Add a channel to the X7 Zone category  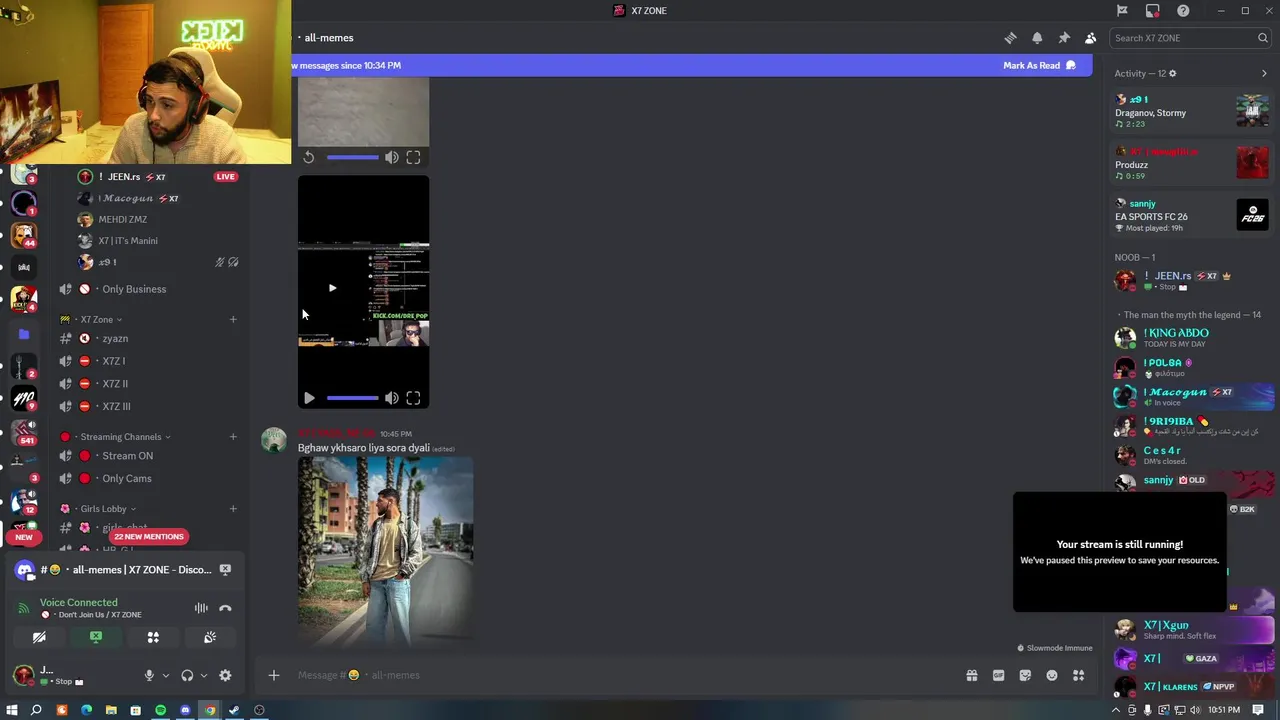pyautogui.click(x=233, y=319)
